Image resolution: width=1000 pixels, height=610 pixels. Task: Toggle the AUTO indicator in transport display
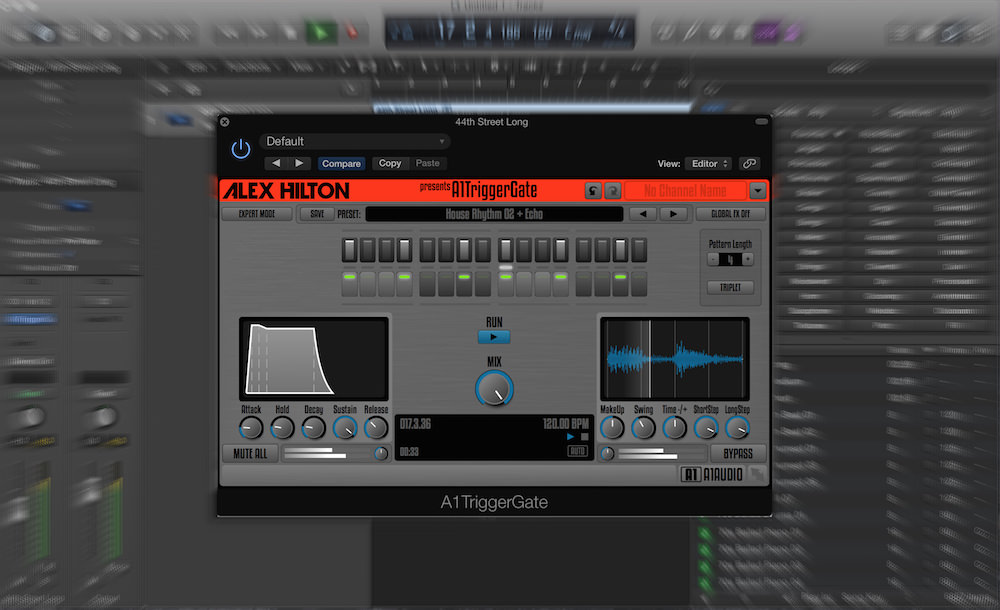tap(577, 451)
